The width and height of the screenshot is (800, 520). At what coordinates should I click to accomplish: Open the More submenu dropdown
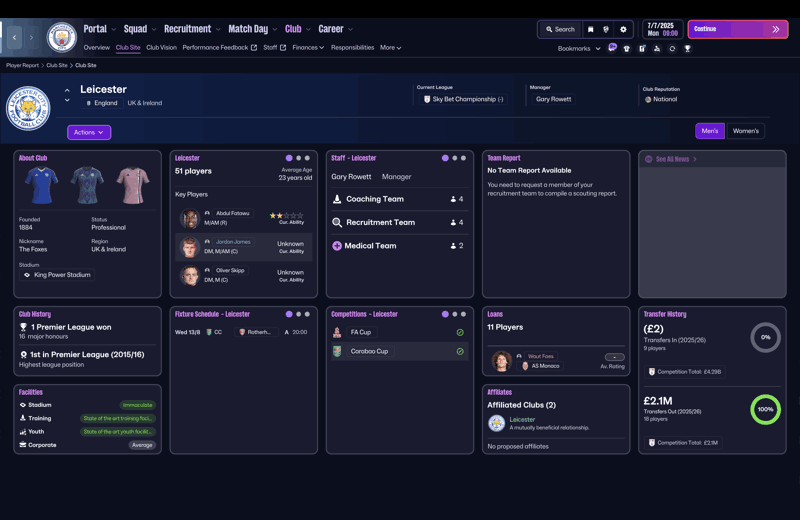coord(390,47)
